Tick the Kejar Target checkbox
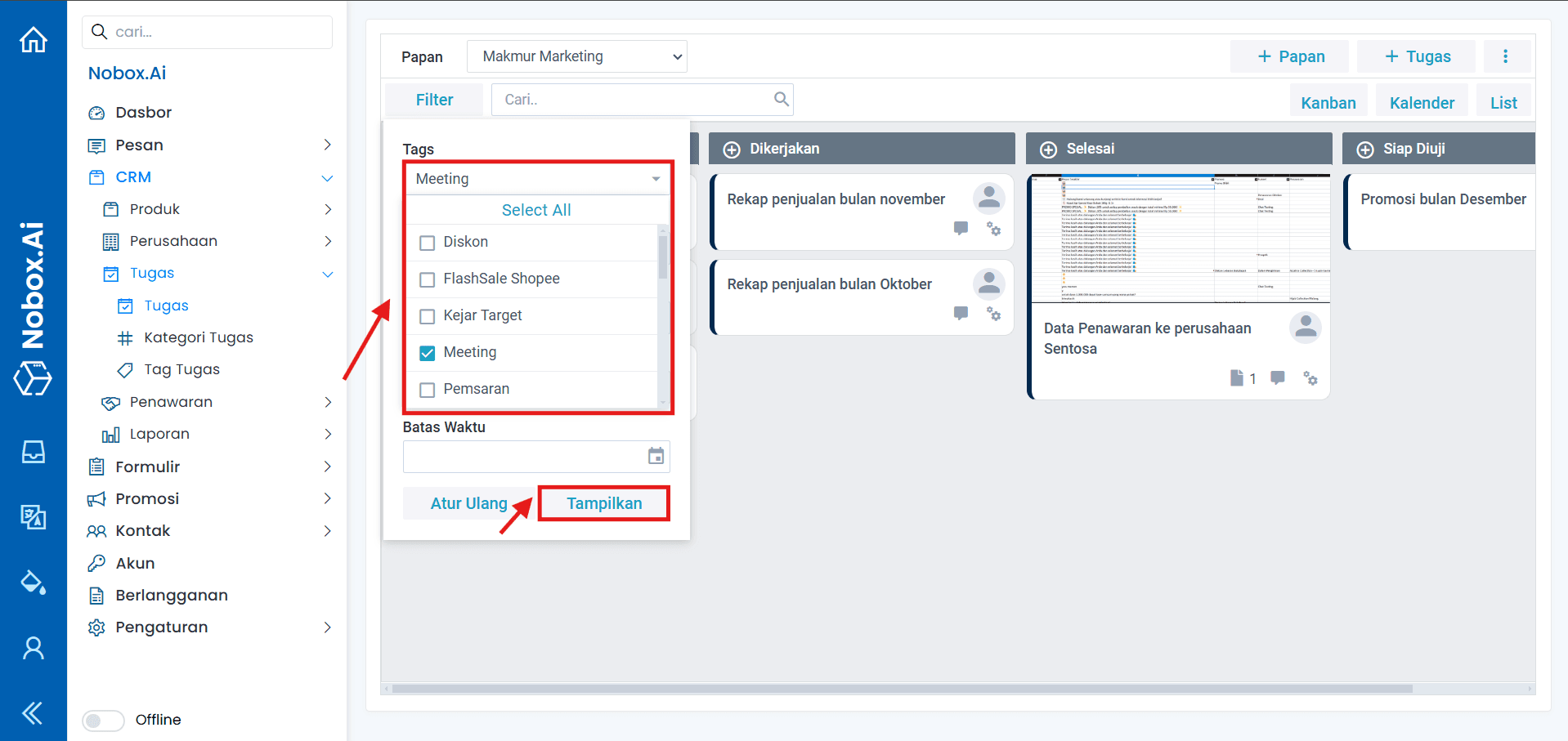The image size is (1568, 741). coord(427,316)
